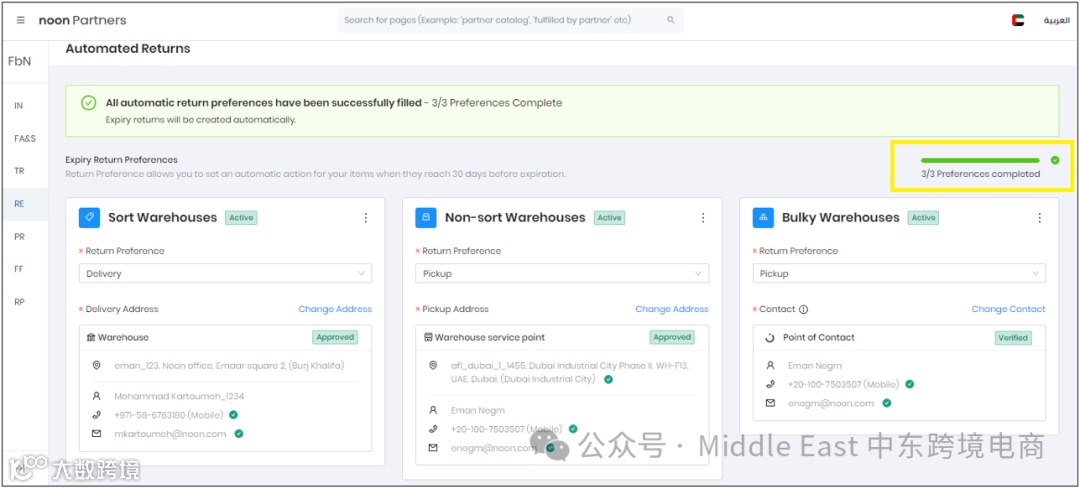This screenshot has height=489, width=1080.
Task: Click Approved badge in Warehouse service point
Action: 672,337
